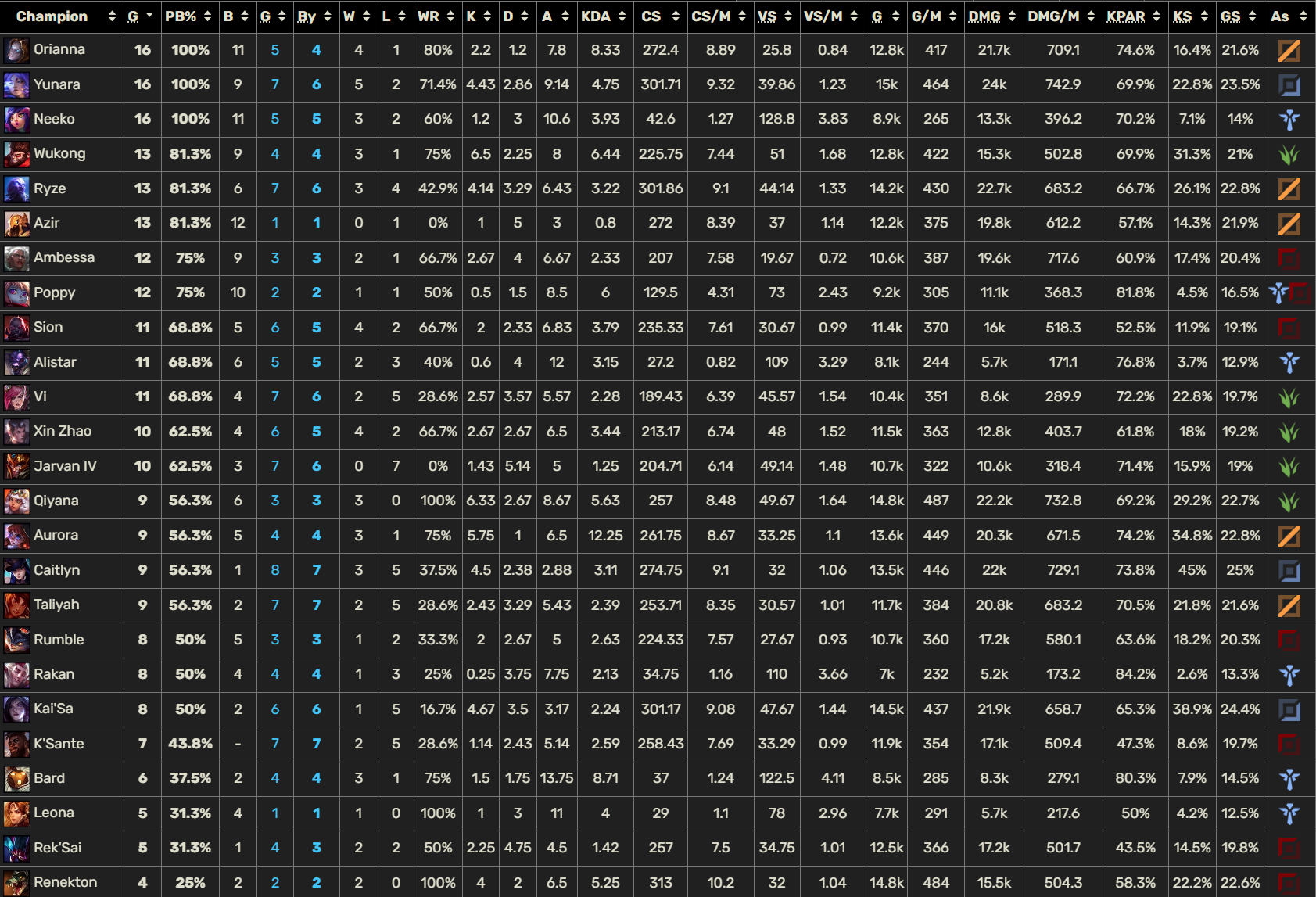The image size is (1316, 897).
Task: Click the mid lane role icon for Orianna
Action: (1289, 50)
